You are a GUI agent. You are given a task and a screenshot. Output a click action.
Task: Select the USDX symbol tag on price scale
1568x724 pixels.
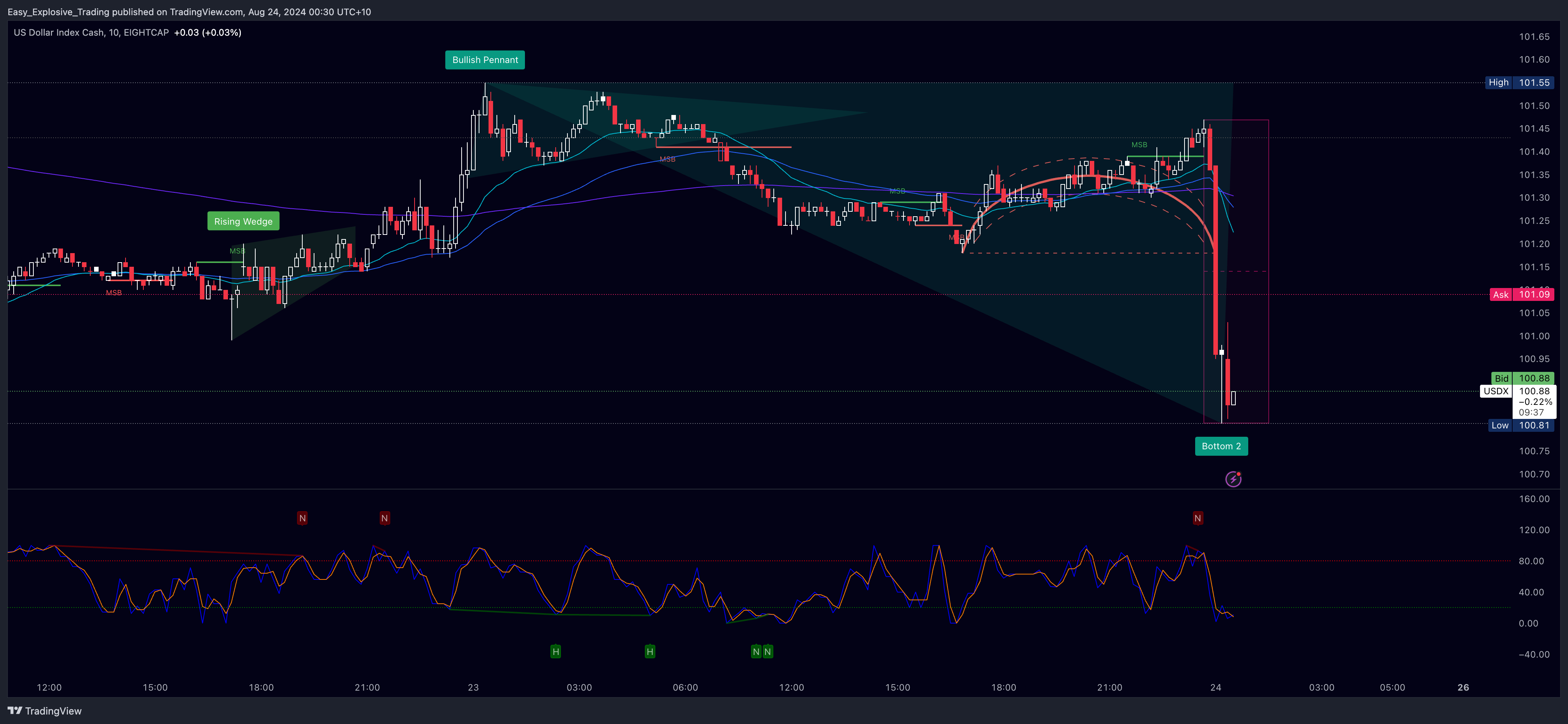pos(1496,391)
